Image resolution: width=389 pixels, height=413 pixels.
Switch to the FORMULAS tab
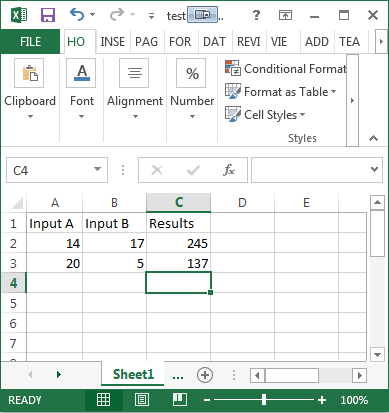point(180,42)
